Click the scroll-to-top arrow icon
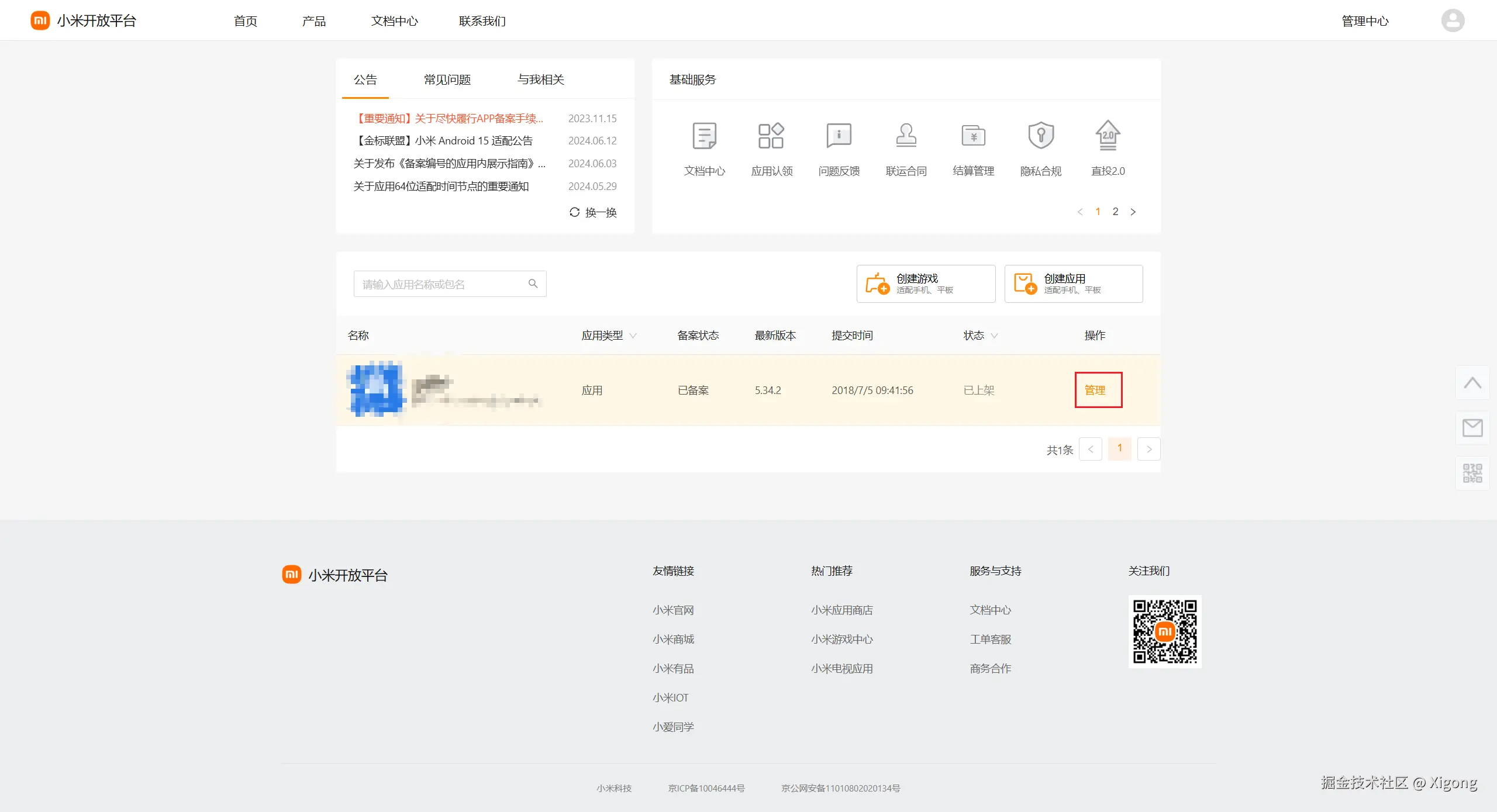This screenshot has height=812, width=1497. pyautogui.click(x=1472, y=383)
